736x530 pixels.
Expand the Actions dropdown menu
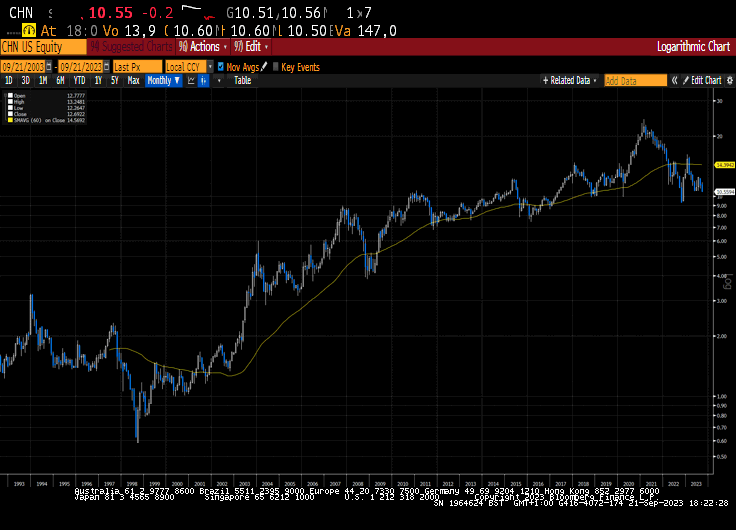[x=202, y=47]
